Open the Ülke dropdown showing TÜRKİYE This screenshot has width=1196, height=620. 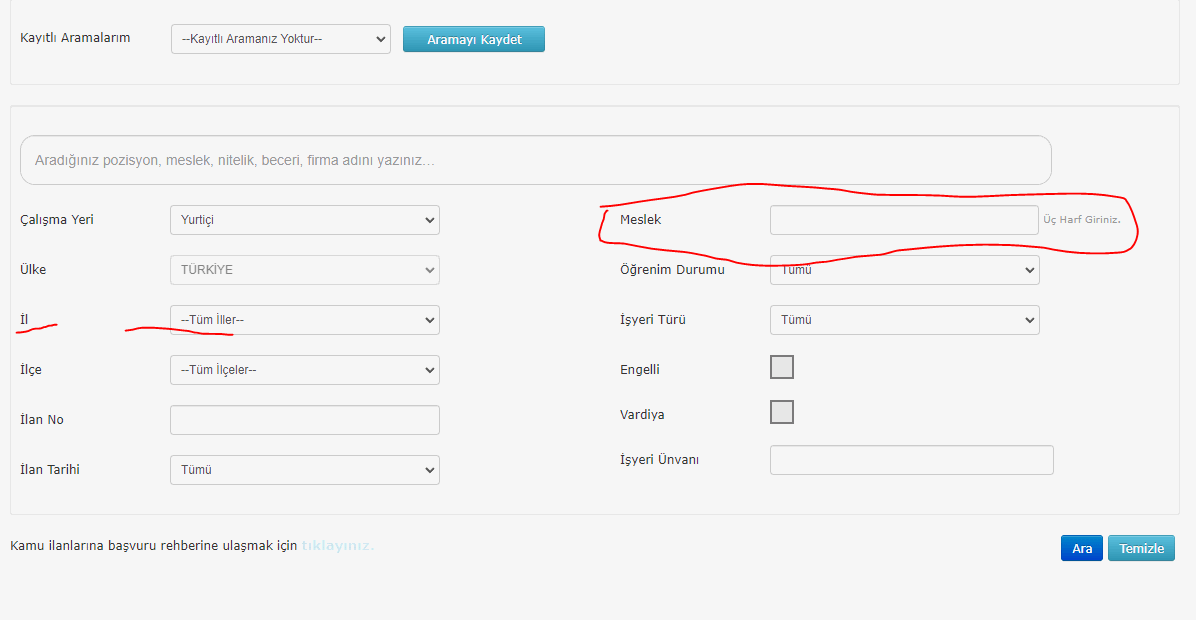click(x=304, y=270)
